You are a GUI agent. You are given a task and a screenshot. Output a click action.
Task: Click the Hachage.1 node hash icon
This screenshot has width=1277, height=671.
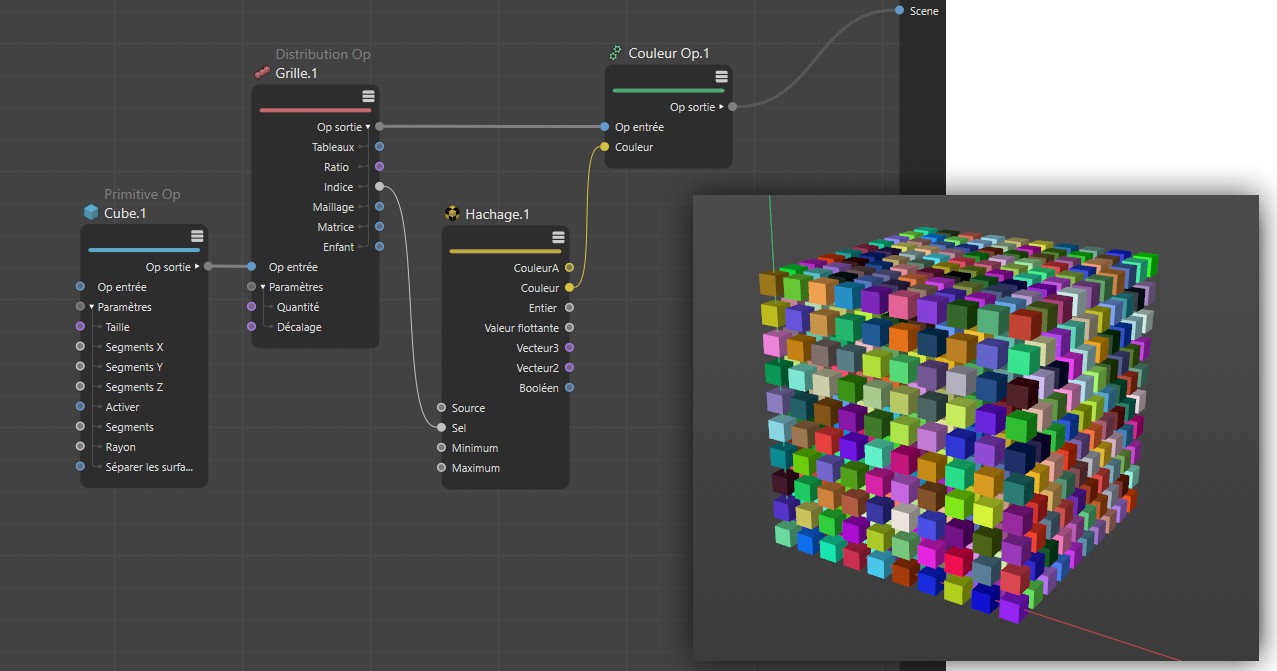[452, 214]
